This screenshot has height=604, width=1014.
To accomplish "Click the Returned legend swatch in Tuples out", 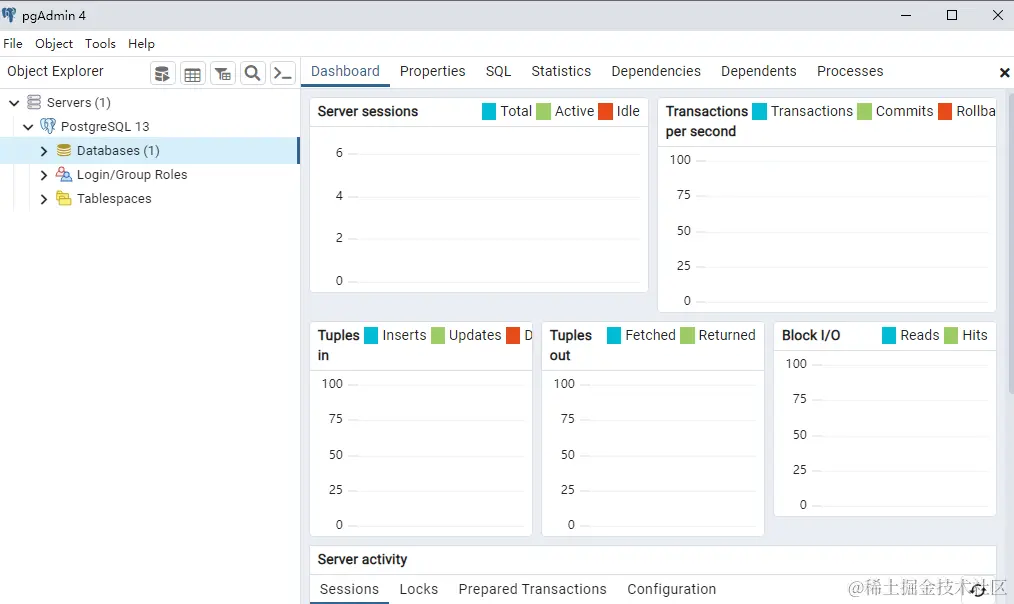I will (687, 335).
